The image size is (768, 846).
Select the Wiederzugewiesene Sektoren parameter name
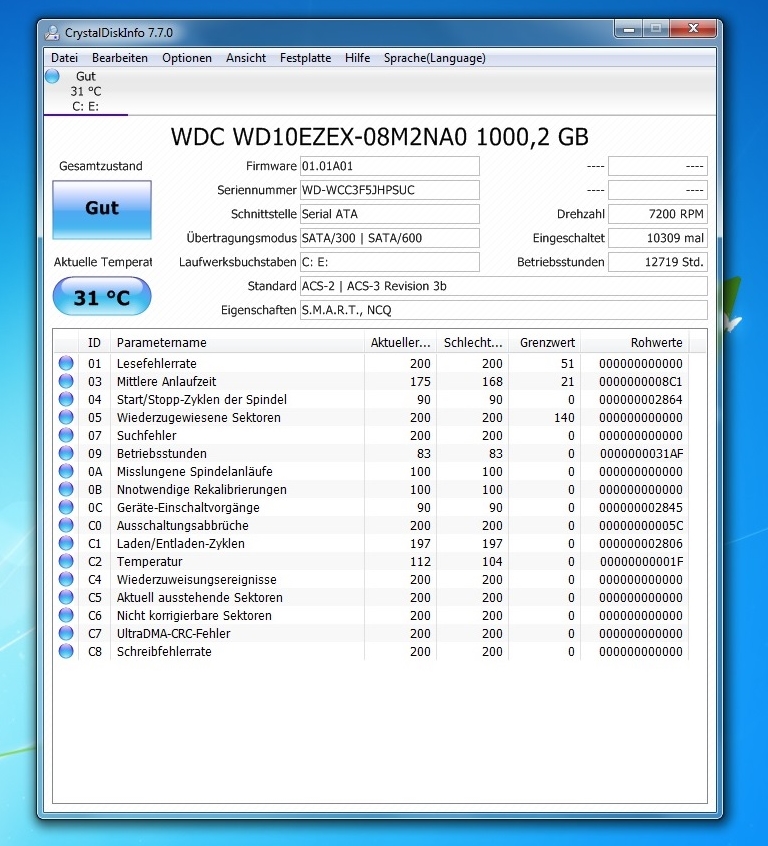(x=199, y=418)
